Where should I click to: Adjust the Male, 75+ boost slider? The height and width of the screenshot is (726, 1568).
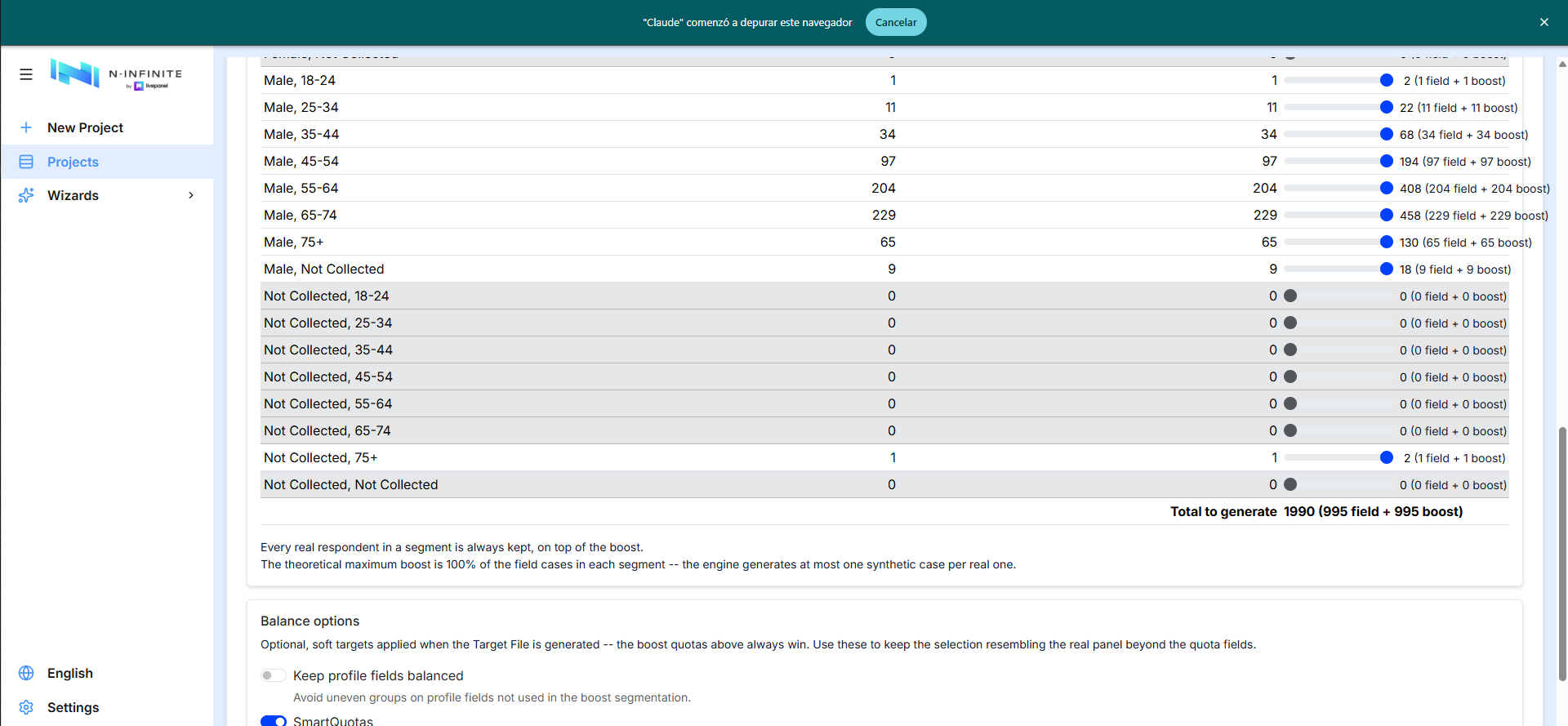(x=1338, y=242)
